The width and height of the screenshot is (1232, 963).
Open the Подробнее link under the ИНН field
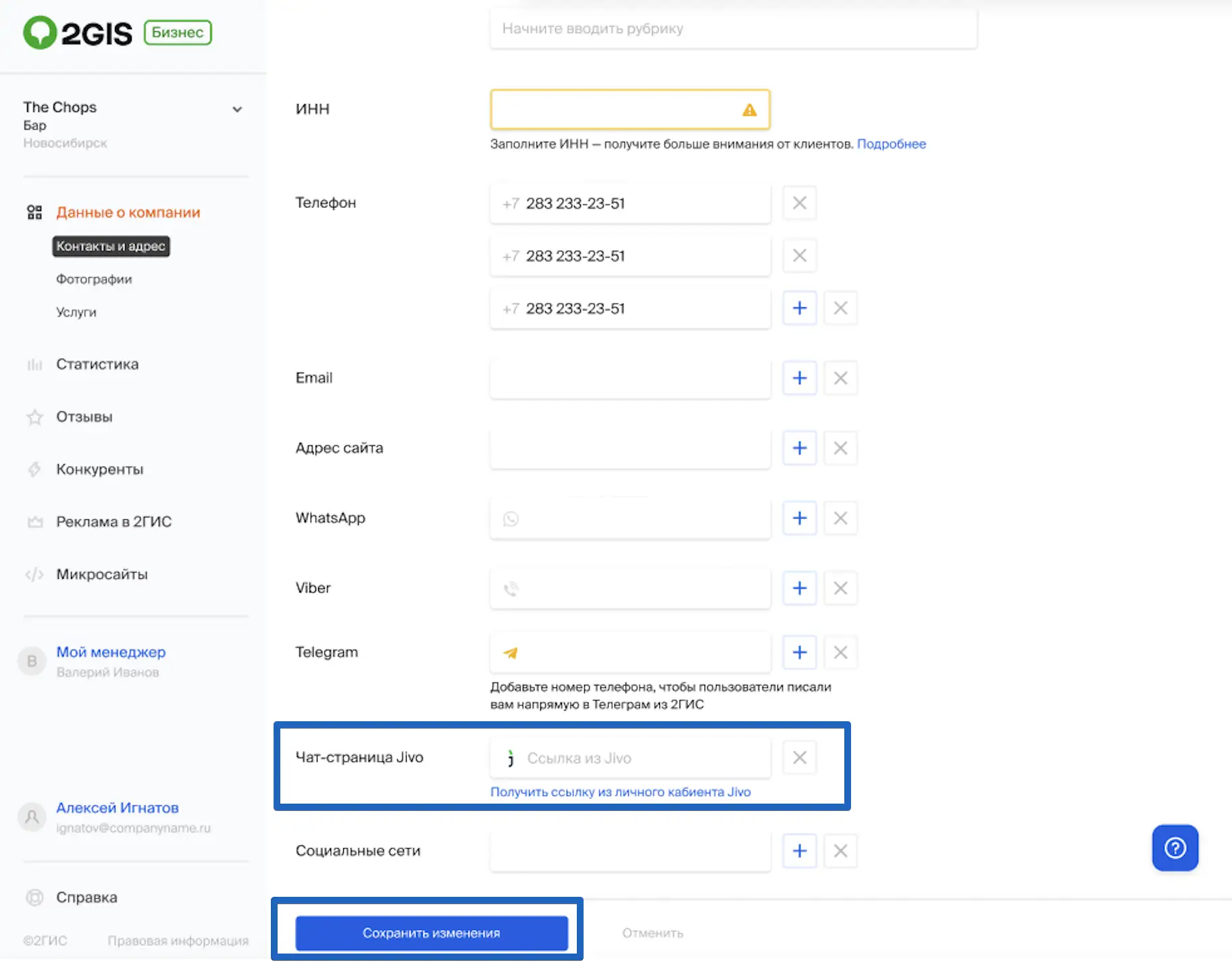(x=891, y=144)
